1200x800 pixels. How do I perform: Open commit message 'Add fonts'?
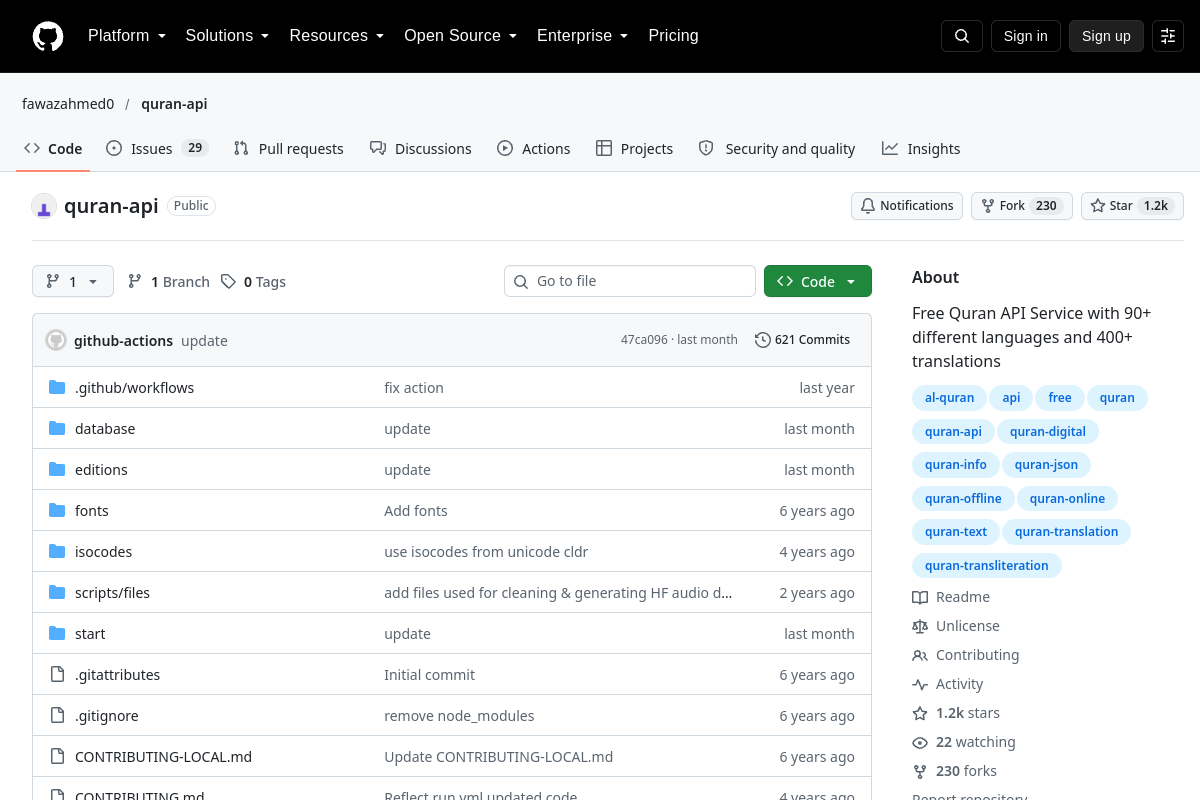point(416,511)
